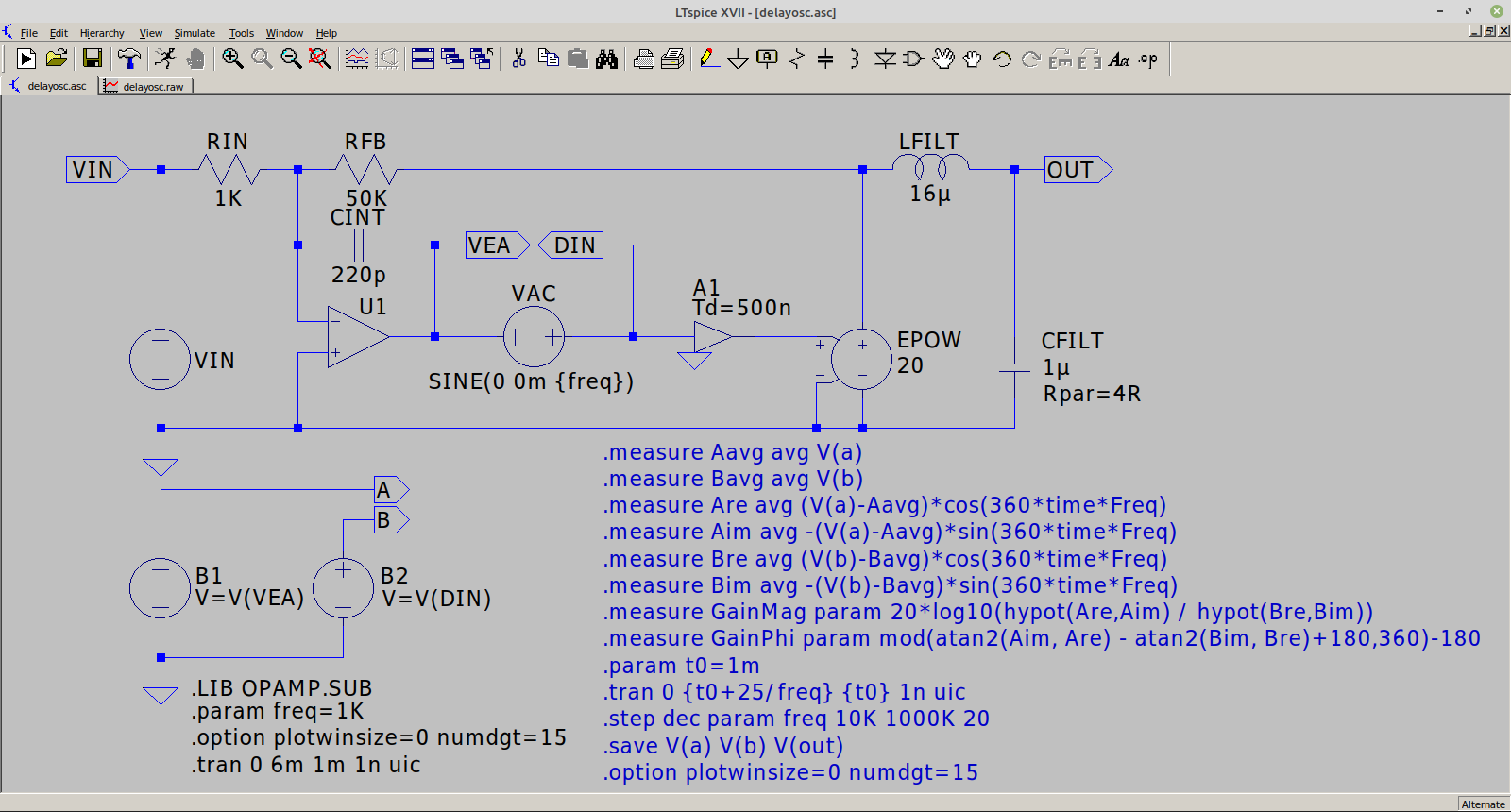
Task: Click the VIN input port label
Action: click(98, 170)
